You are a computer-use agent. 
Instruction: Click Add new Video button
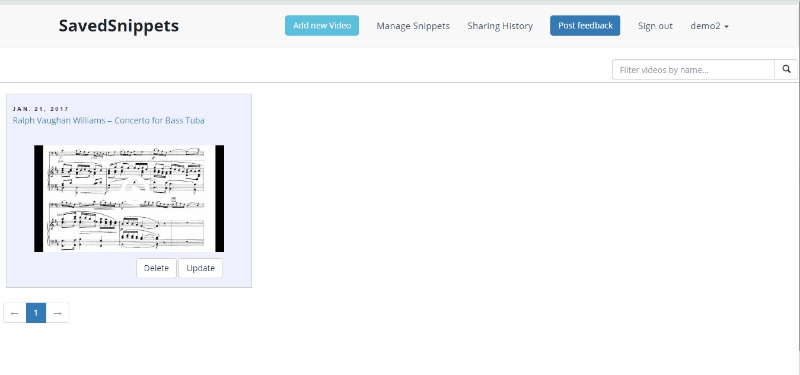(x=322, y=26)
